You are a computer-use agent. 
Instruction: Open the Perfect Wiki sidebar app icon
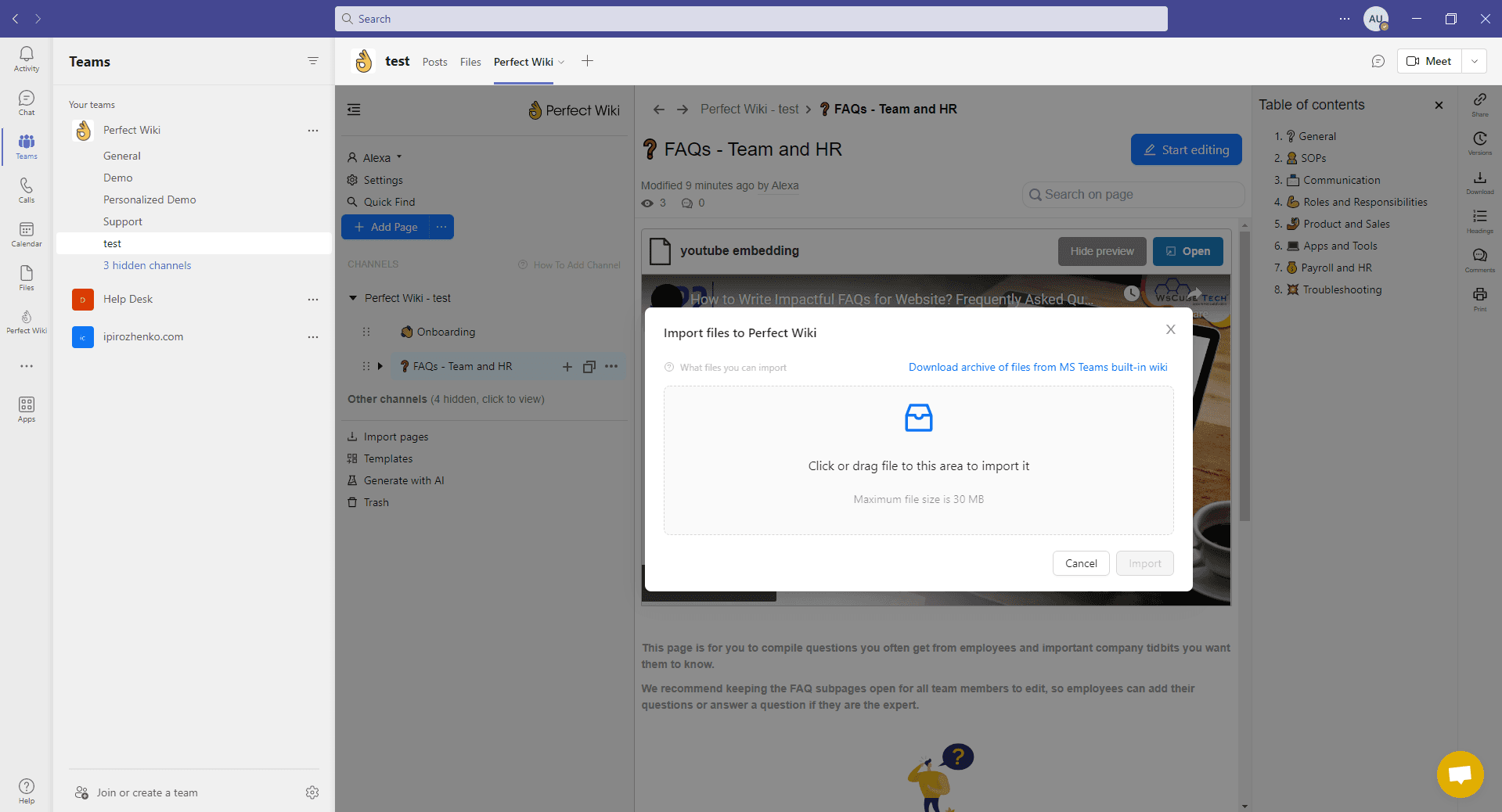click(27, 322)
